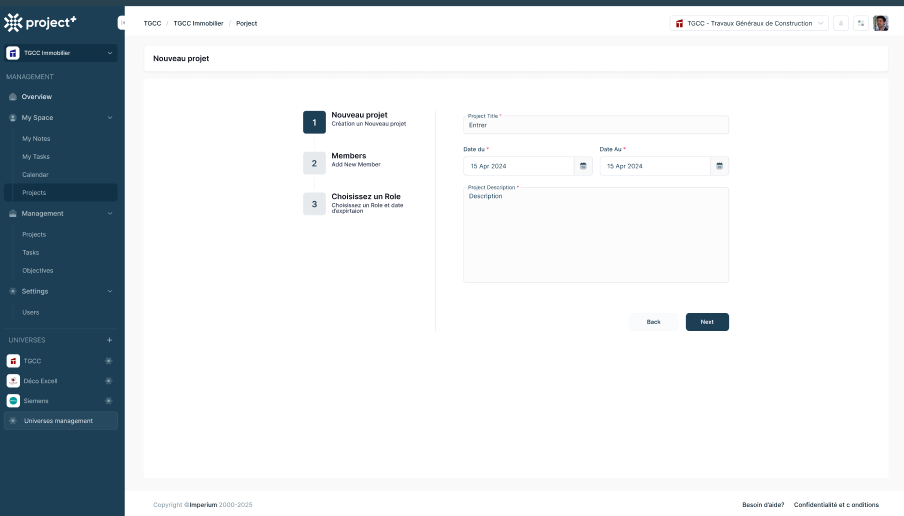
Task: Collapse the Management section chevron
Action: (x=110, y=213)
